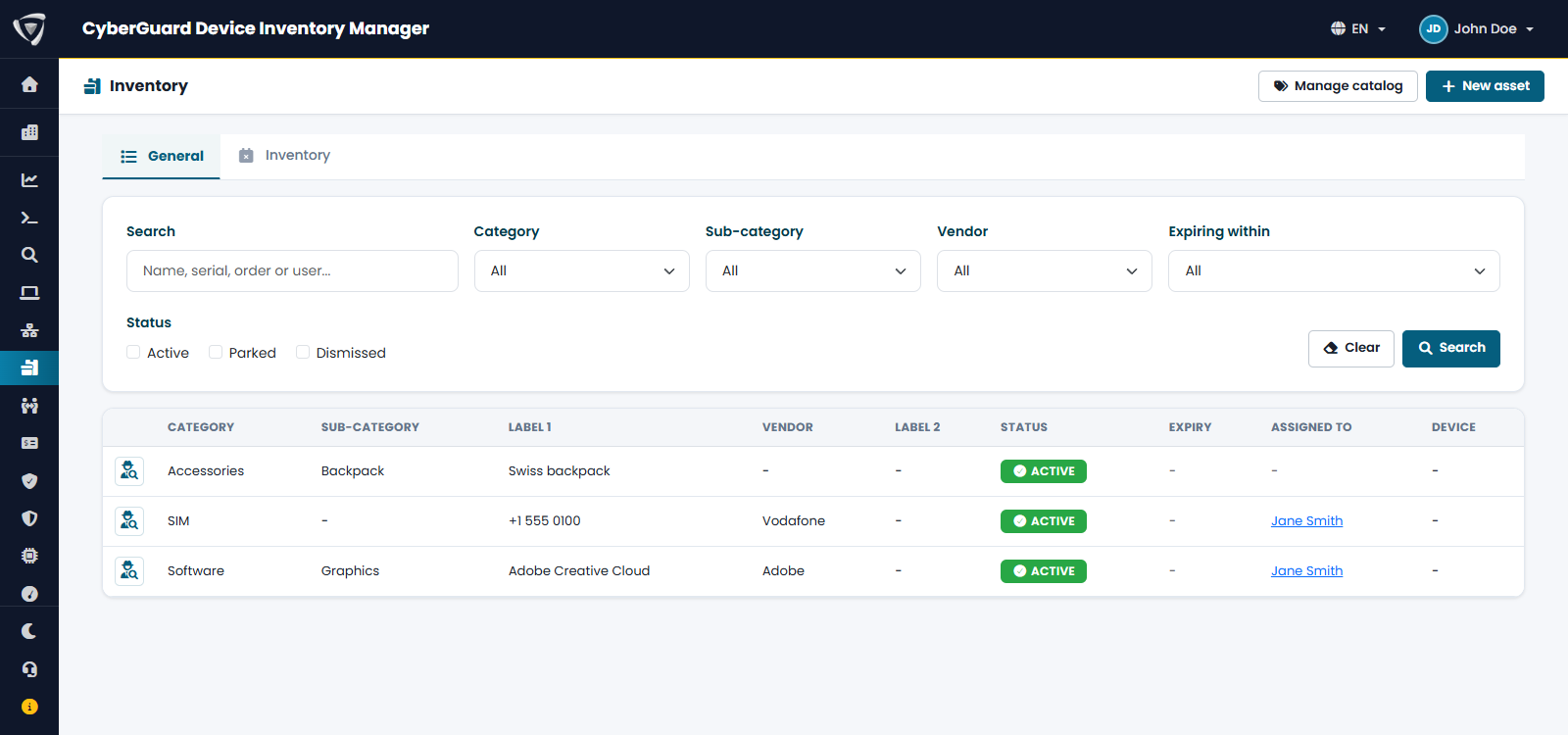The width and height of the screenshot is (1568, 735).
Task: Tick the Parked status checkbox
Action: coord(216,352)
